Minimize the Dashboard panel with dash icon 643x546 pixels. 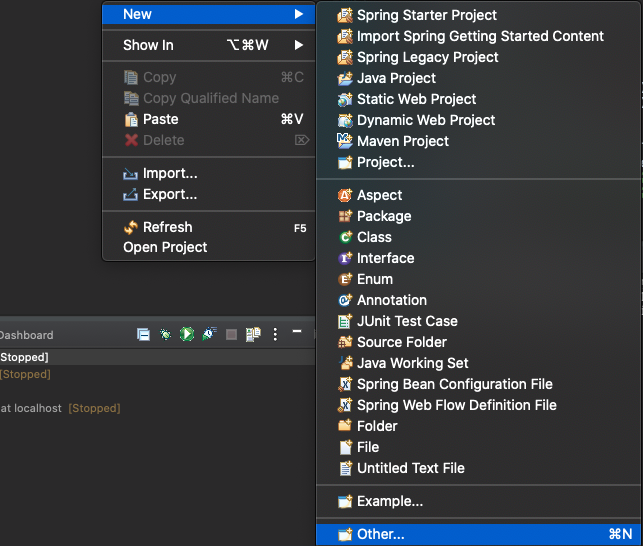point(297,331)
